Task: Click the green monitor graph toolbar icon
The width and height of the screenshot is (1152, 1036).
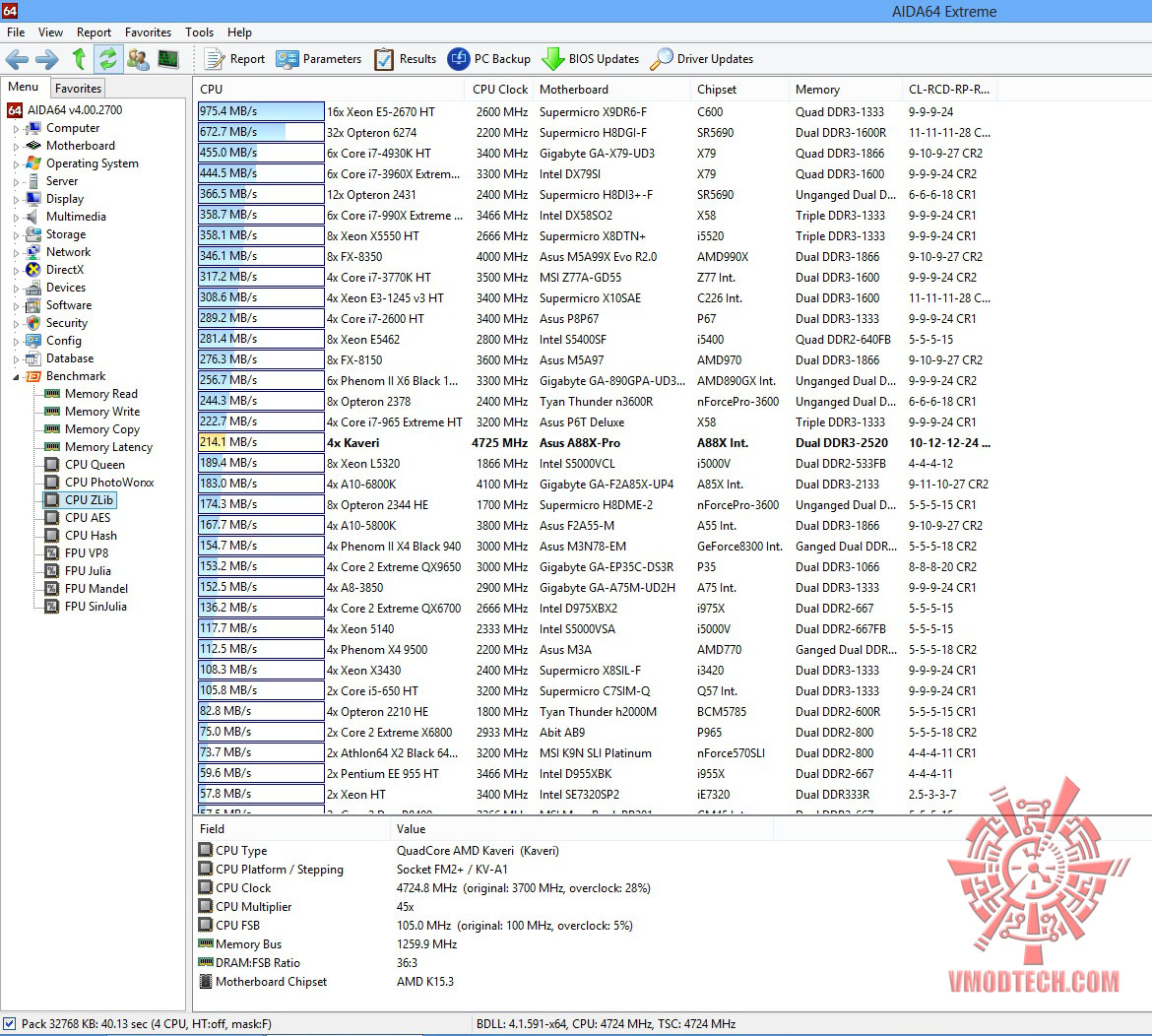Action: coord(168,59)
